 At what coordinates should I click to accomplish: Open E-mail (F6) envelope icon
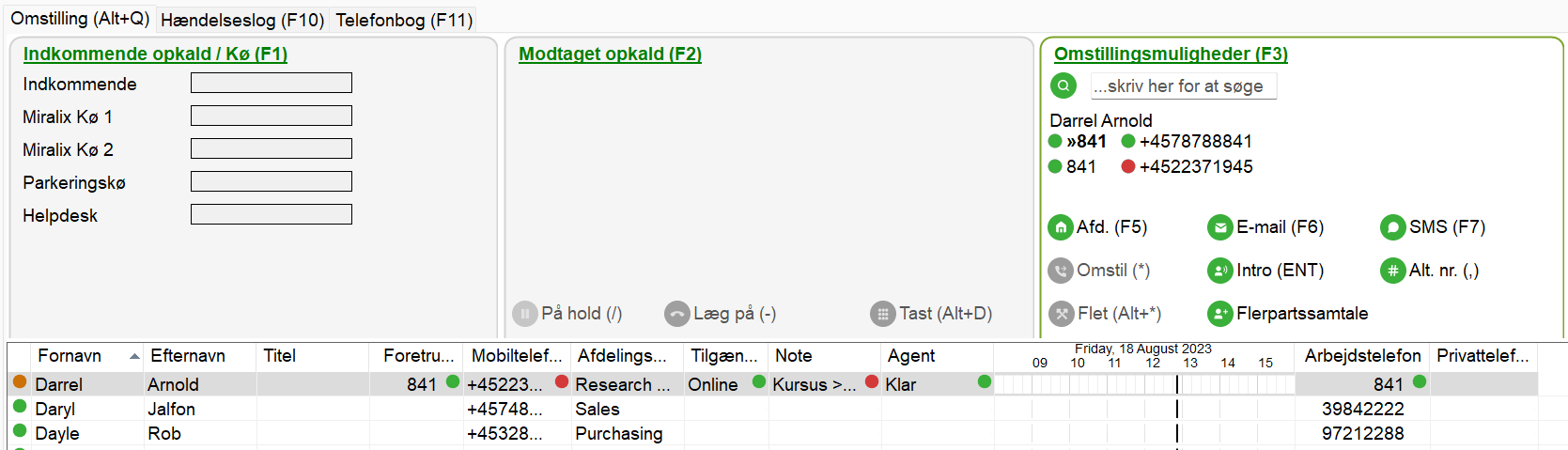[x=1219, y=227]
